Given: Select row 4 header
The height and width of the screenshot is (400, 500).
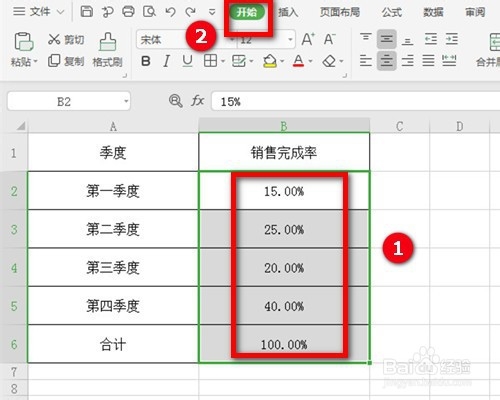Looking at the screenshot, I should click(14, 267).
